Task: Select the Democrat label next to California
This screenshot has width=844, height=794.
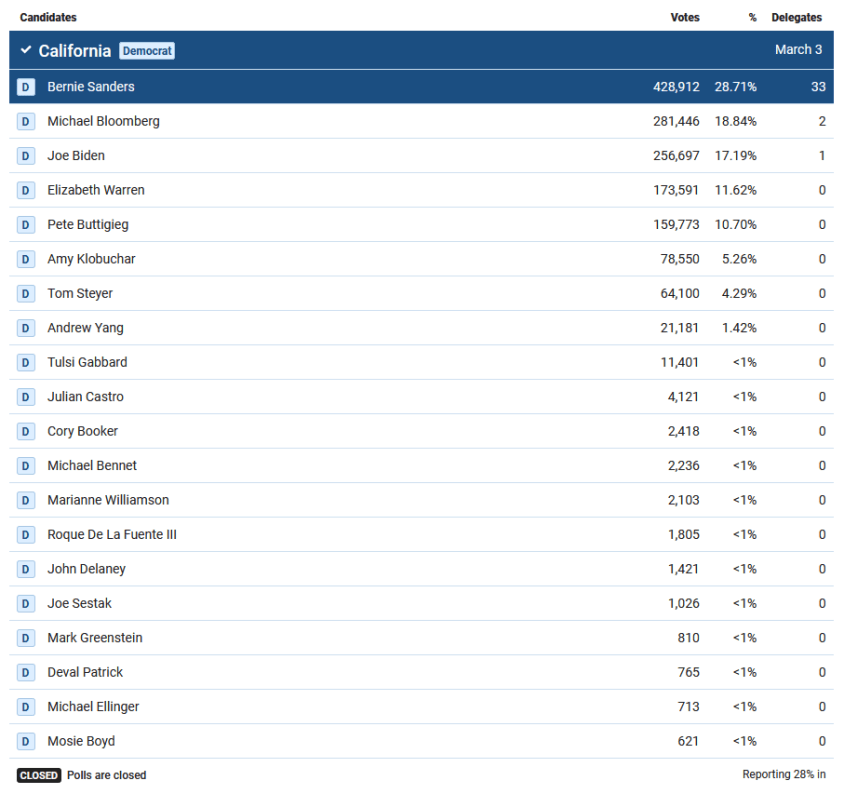Action: (146, 50)
